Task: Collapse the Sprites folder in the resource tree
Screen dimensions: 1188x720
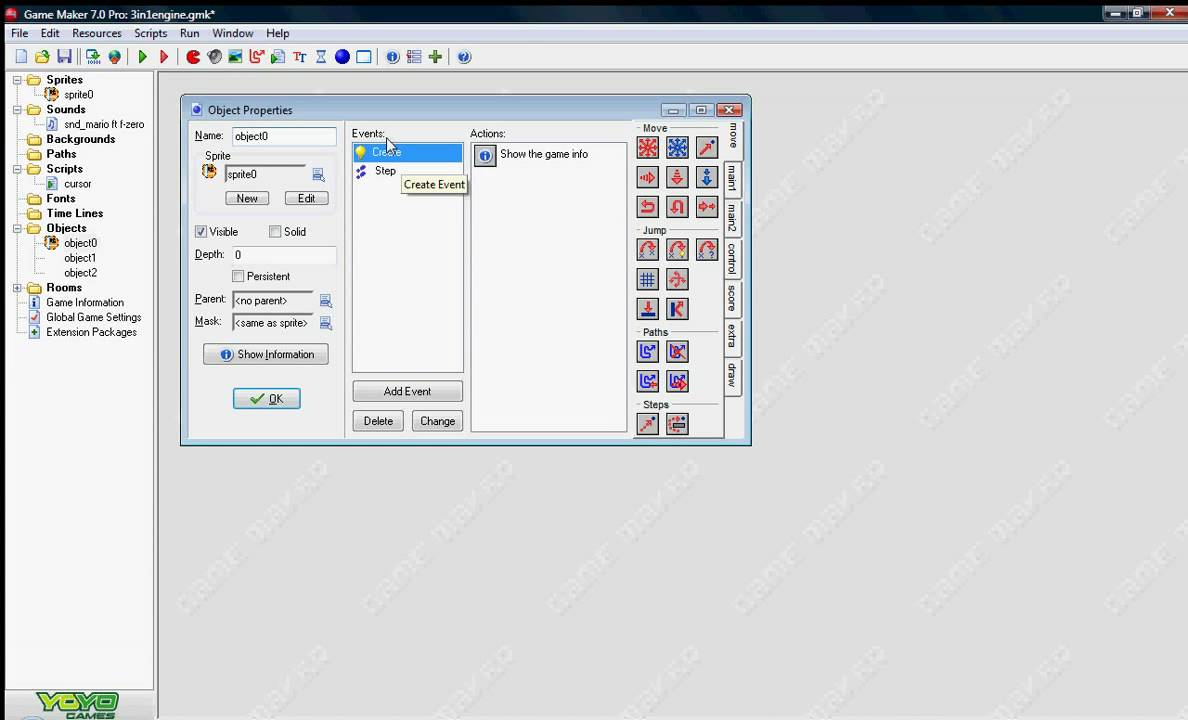Action: point(17,80)
